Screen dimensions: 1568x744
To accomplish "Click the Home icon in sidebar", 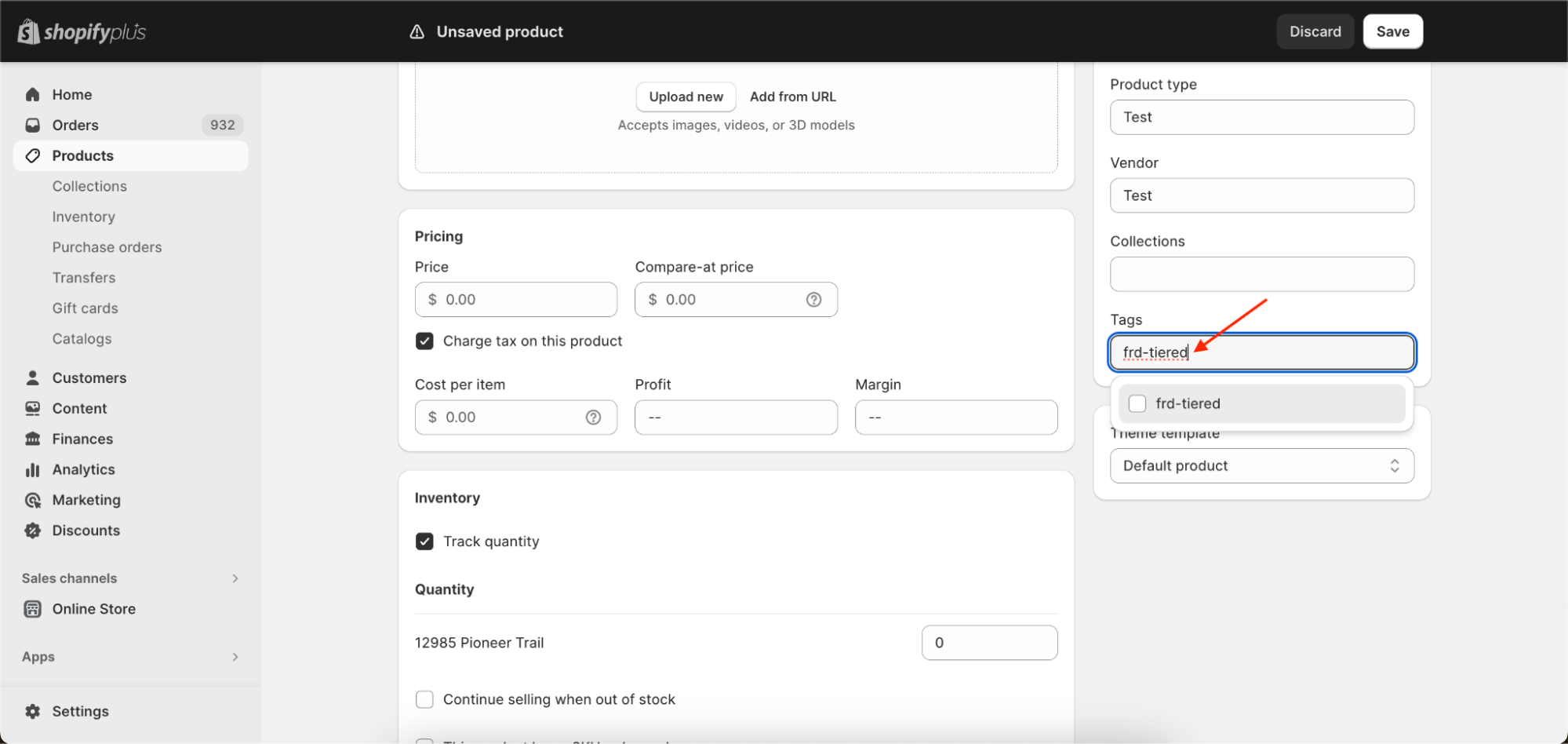I will [32, 95].
